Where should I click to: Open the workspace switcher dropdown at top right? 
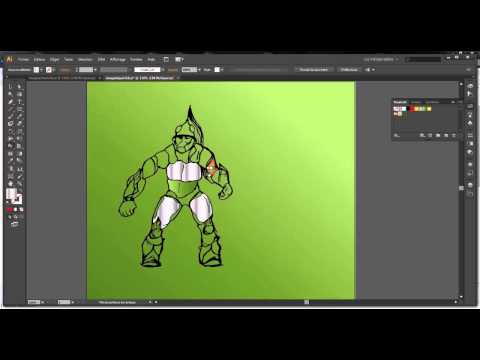click(x=381, y=60)
